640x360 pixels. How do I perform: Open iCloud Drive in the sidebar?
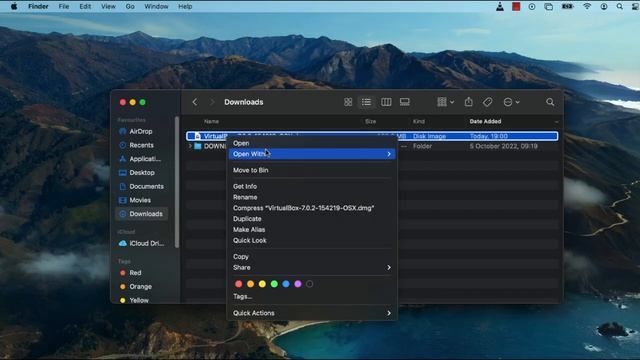(x=141, y=243)
